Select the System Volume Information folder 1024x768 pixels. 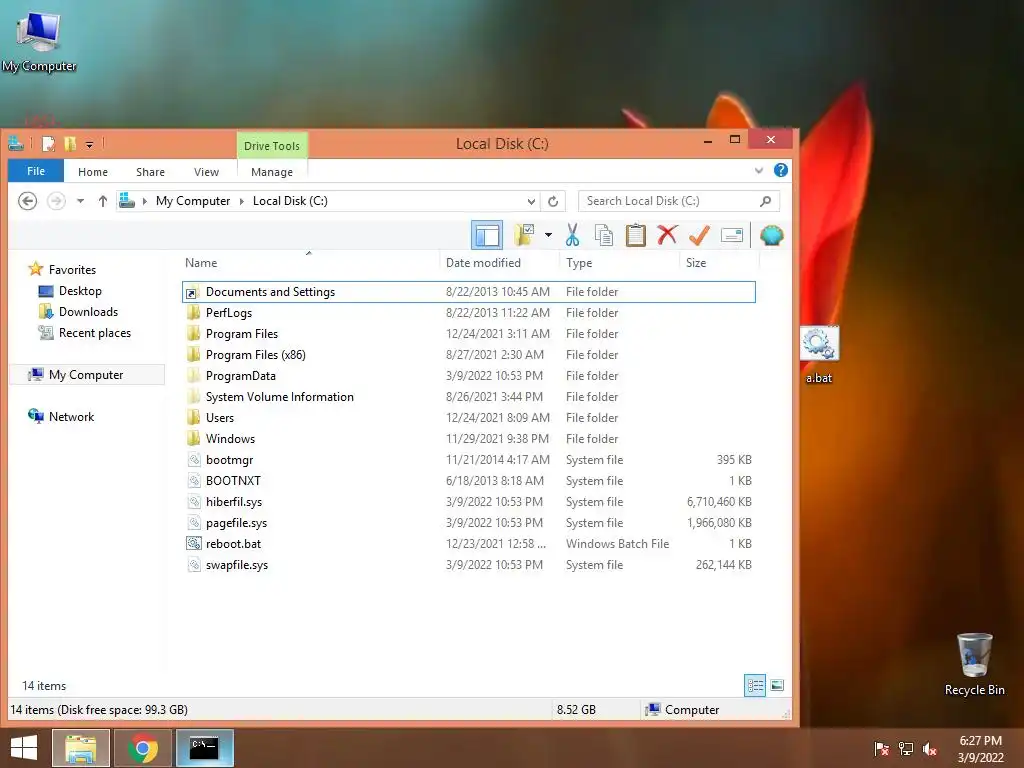pyautogui.click(x=468, y=396)
